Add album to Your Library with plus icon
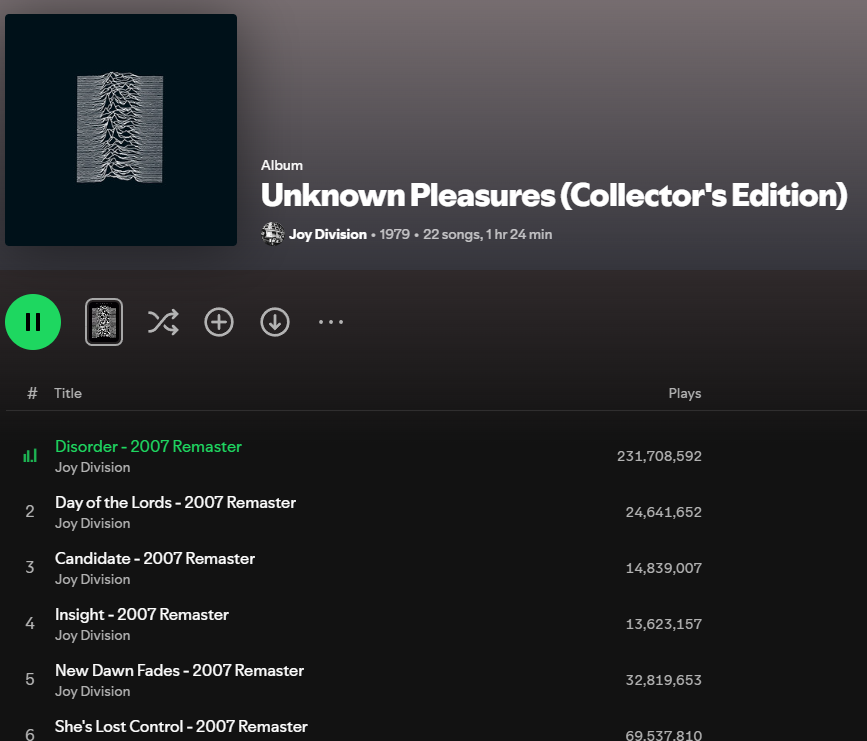This screenshot has width=867, height=741. (x=219, y=322)
